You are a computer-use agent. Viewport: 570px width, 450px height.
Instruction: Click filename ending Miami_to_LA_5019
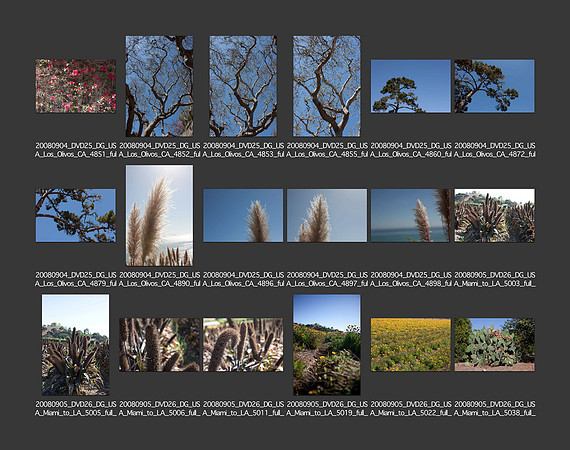click(x=327, y=409)
